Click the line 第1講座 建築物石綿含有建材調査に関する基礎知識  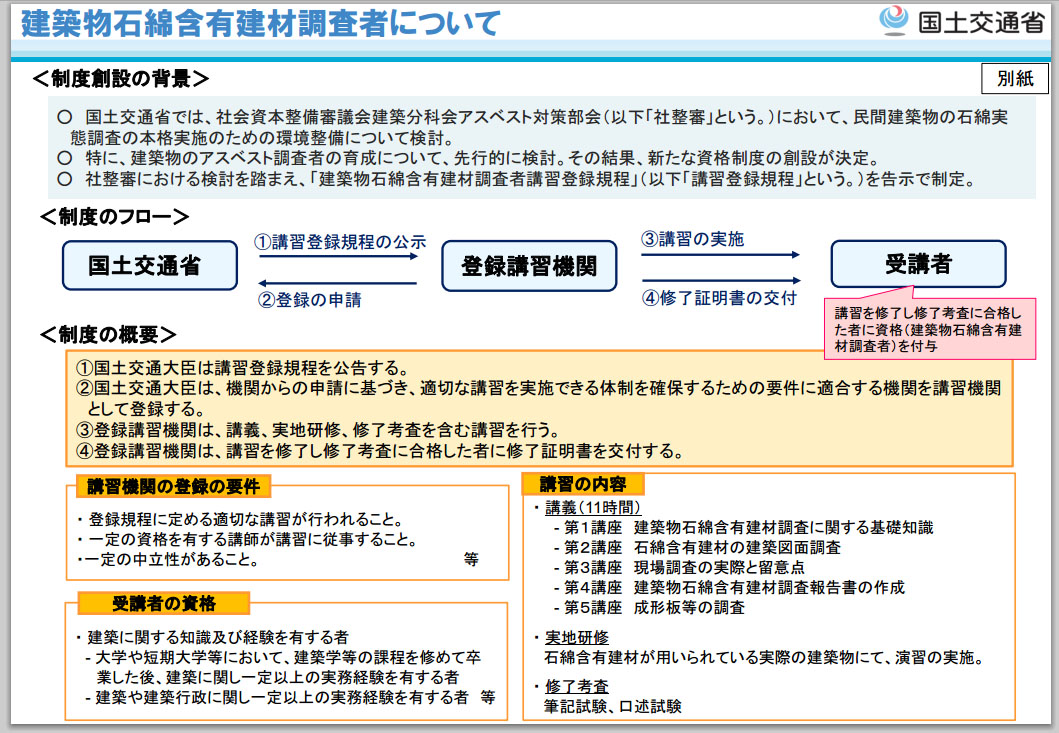click(x=744, y=527)
